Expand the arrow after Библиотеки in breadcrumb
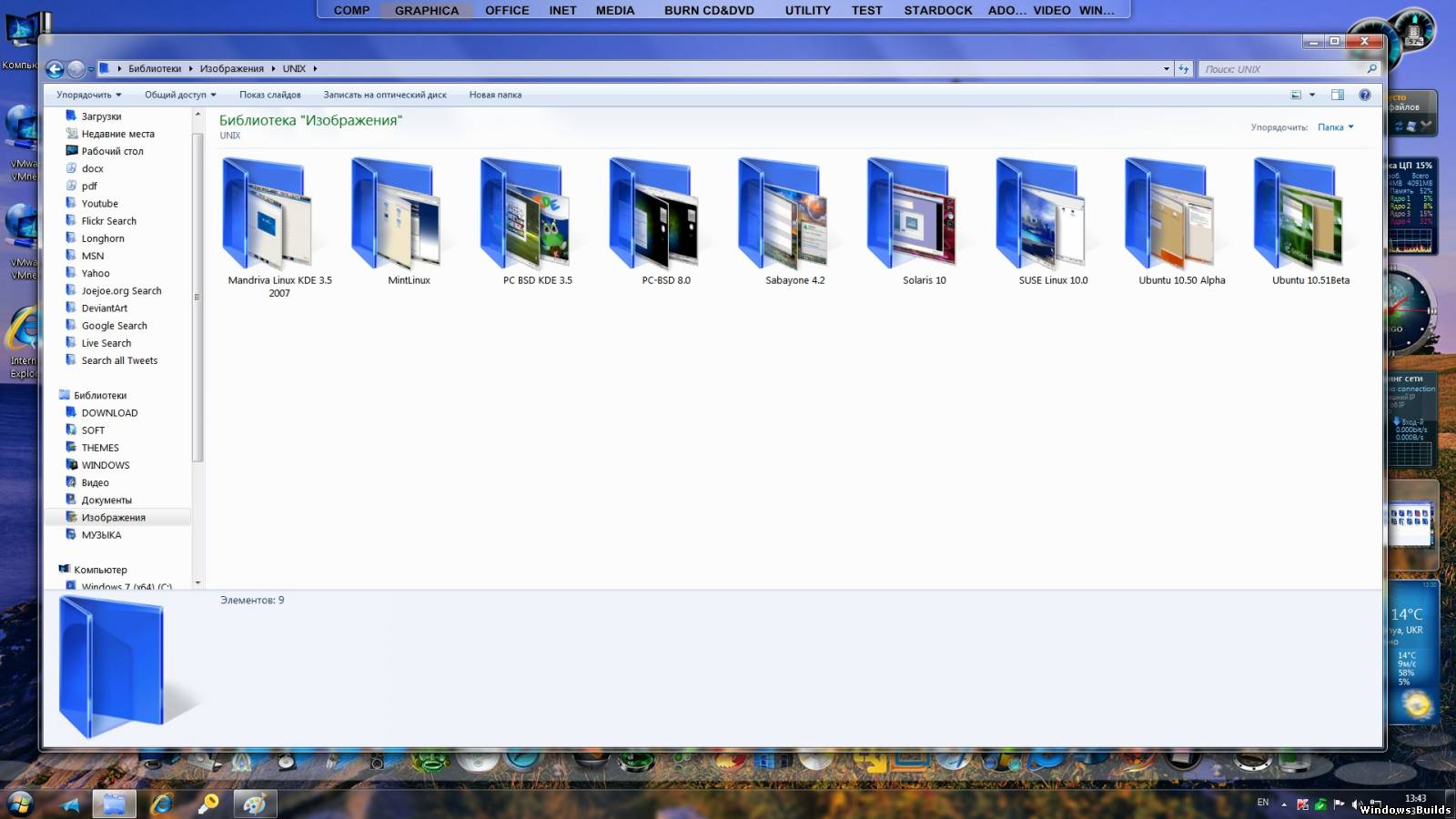Image resolution: width=1456 pixels, height=819 pixels. (191, 69)
